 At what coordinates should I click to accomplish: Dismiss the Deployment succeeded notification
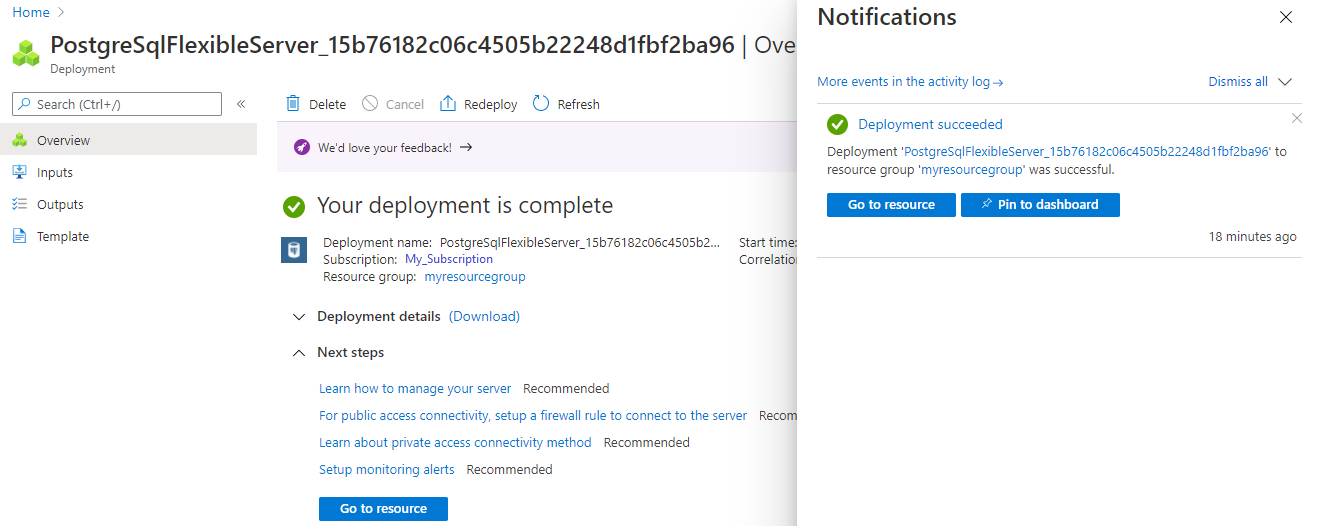coord(1297,119)
